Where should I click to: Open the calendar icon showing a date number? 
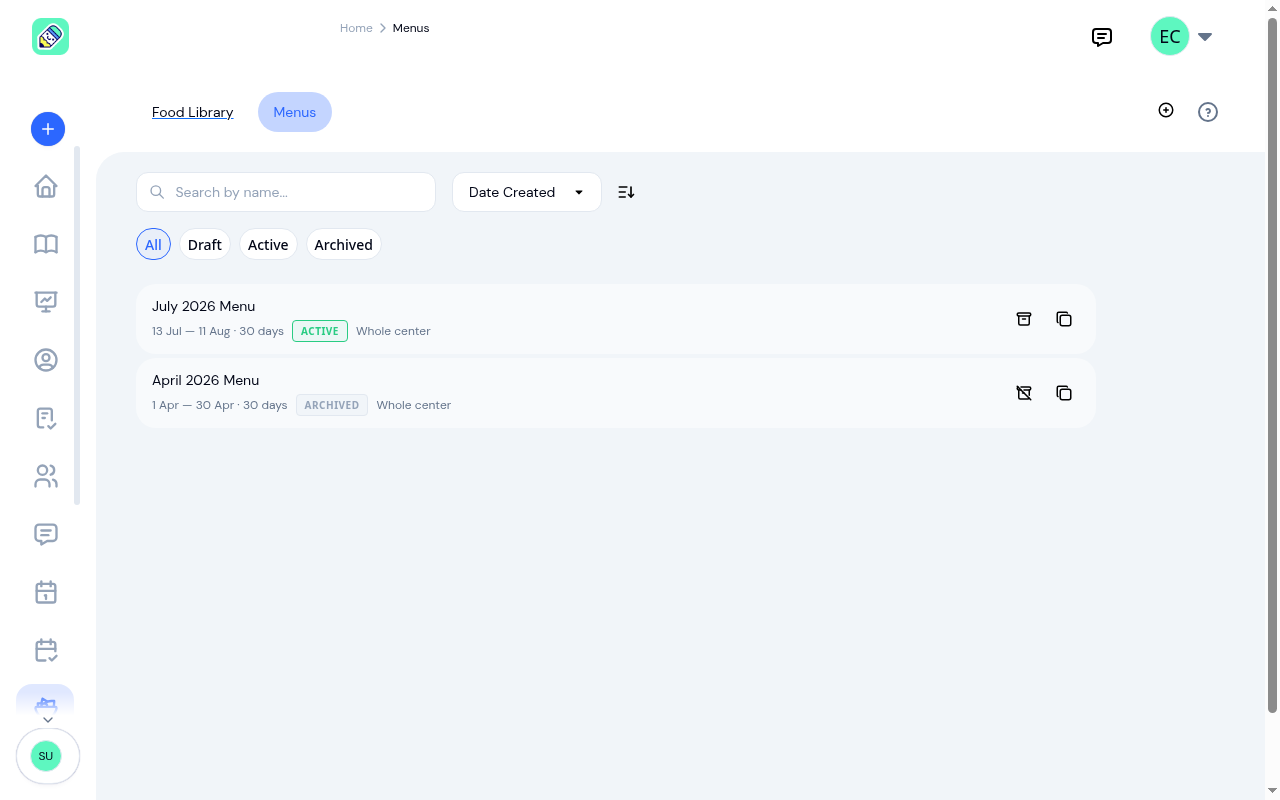pyautogui.click(x=46, y=592)
